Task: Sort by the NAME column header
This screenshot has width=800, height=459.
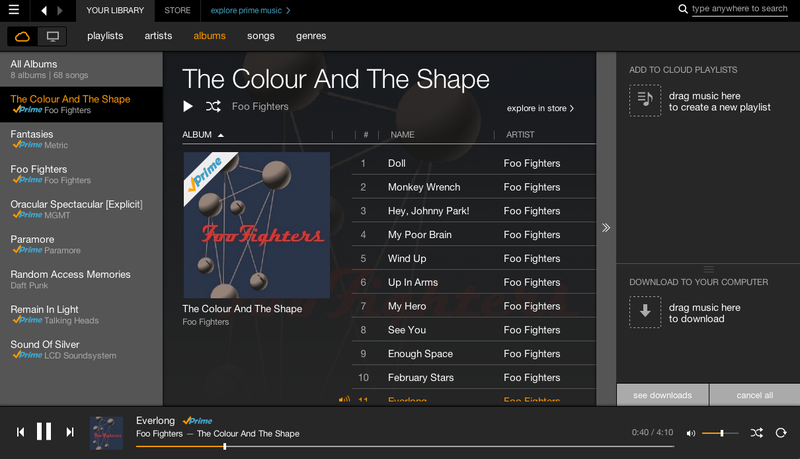Action: [x=402, y=135]
